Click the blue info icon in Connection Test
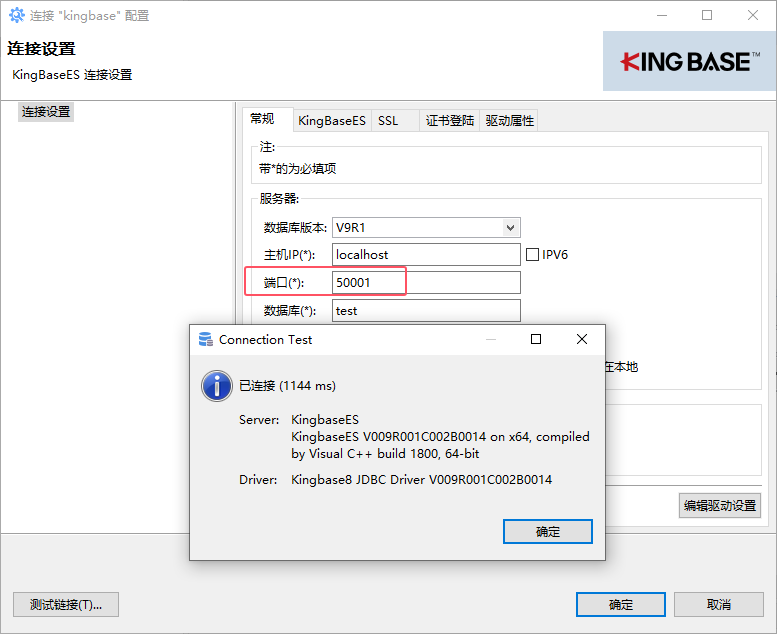777x634 pixels. click(217, 386)
